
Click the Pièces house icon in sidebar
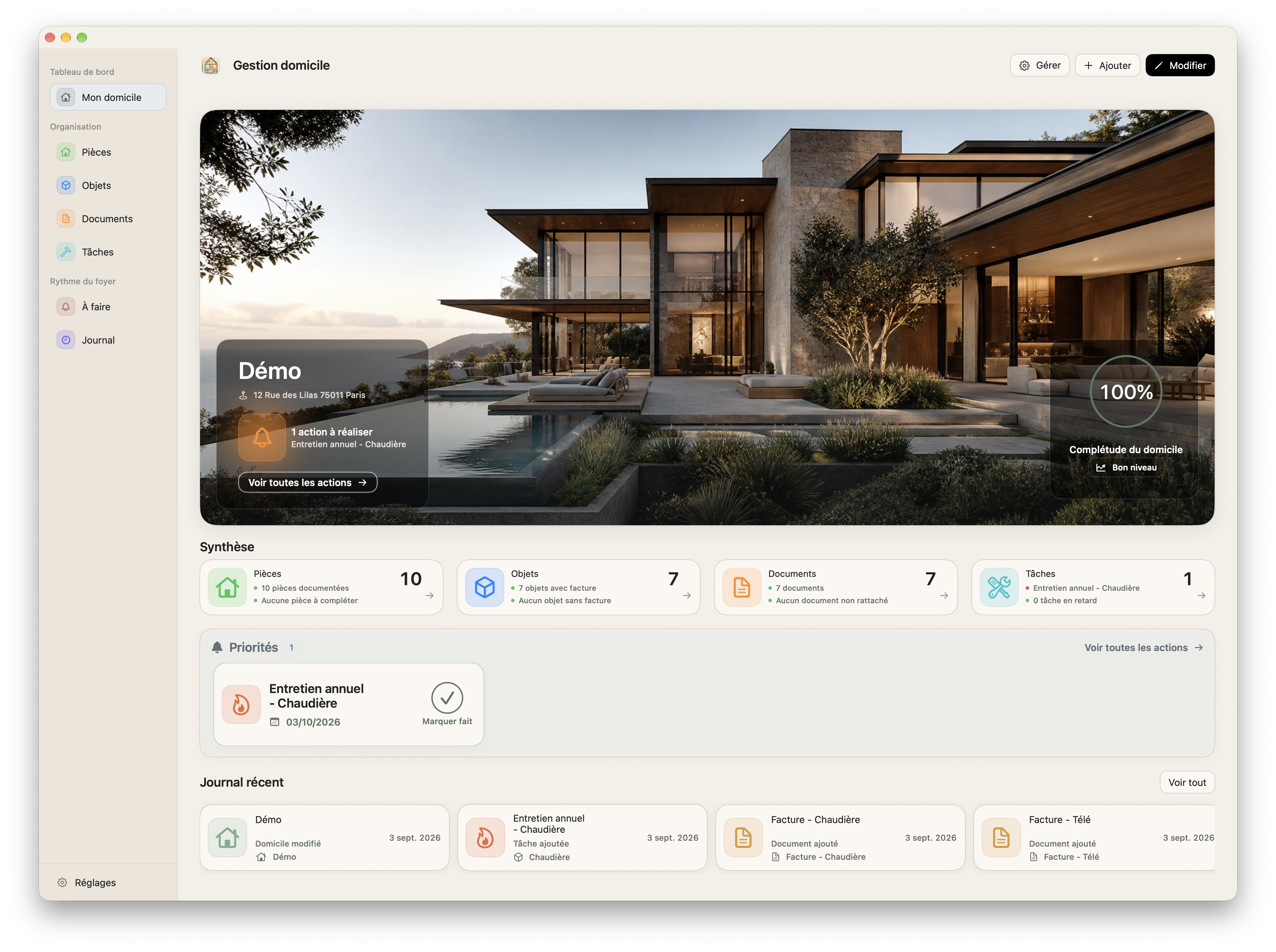pos(66,152)
